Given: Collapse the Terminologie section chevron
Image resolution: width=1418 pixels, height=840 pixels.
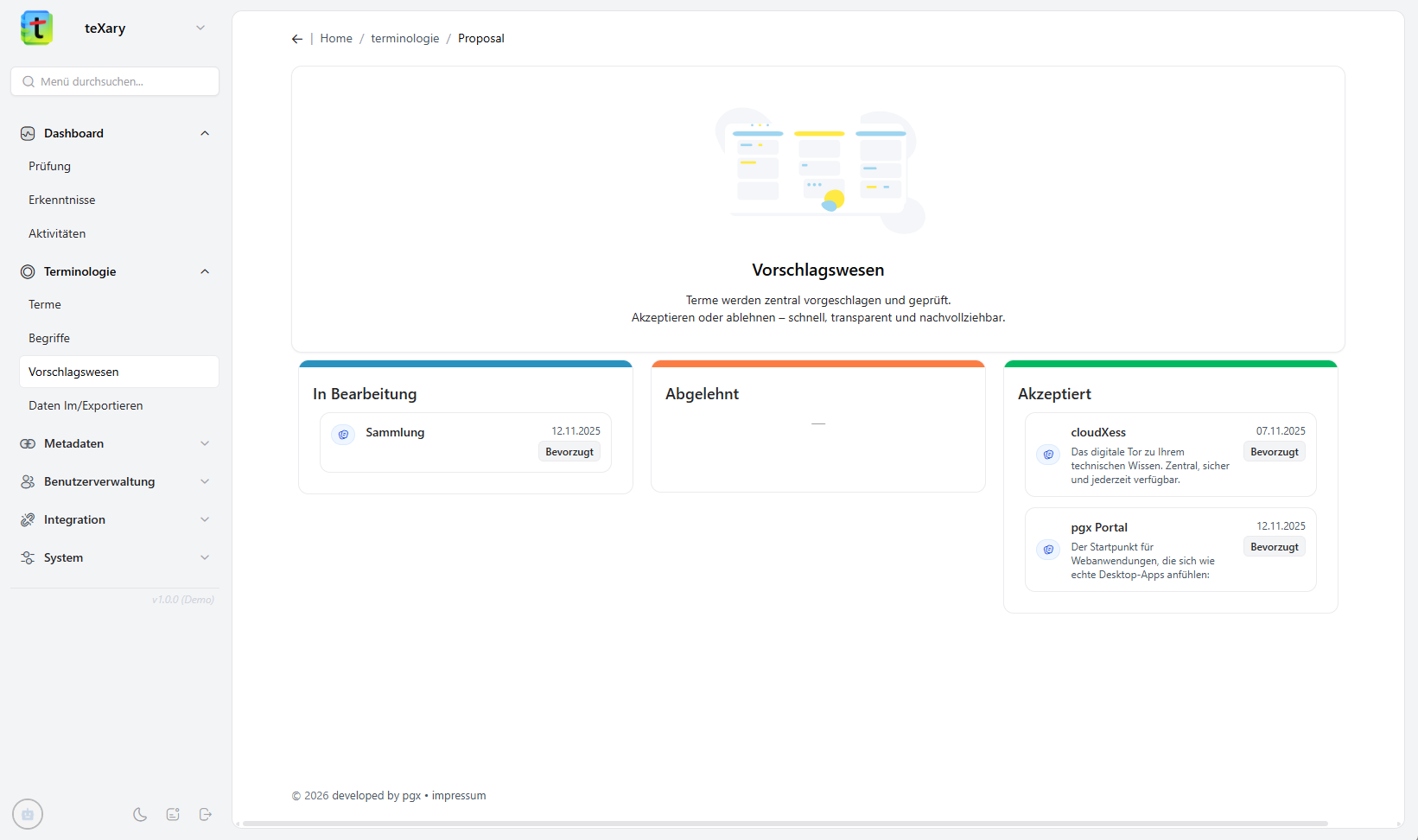Looking at the screenshot, I should pyautogui.click(x=205, y=271).
